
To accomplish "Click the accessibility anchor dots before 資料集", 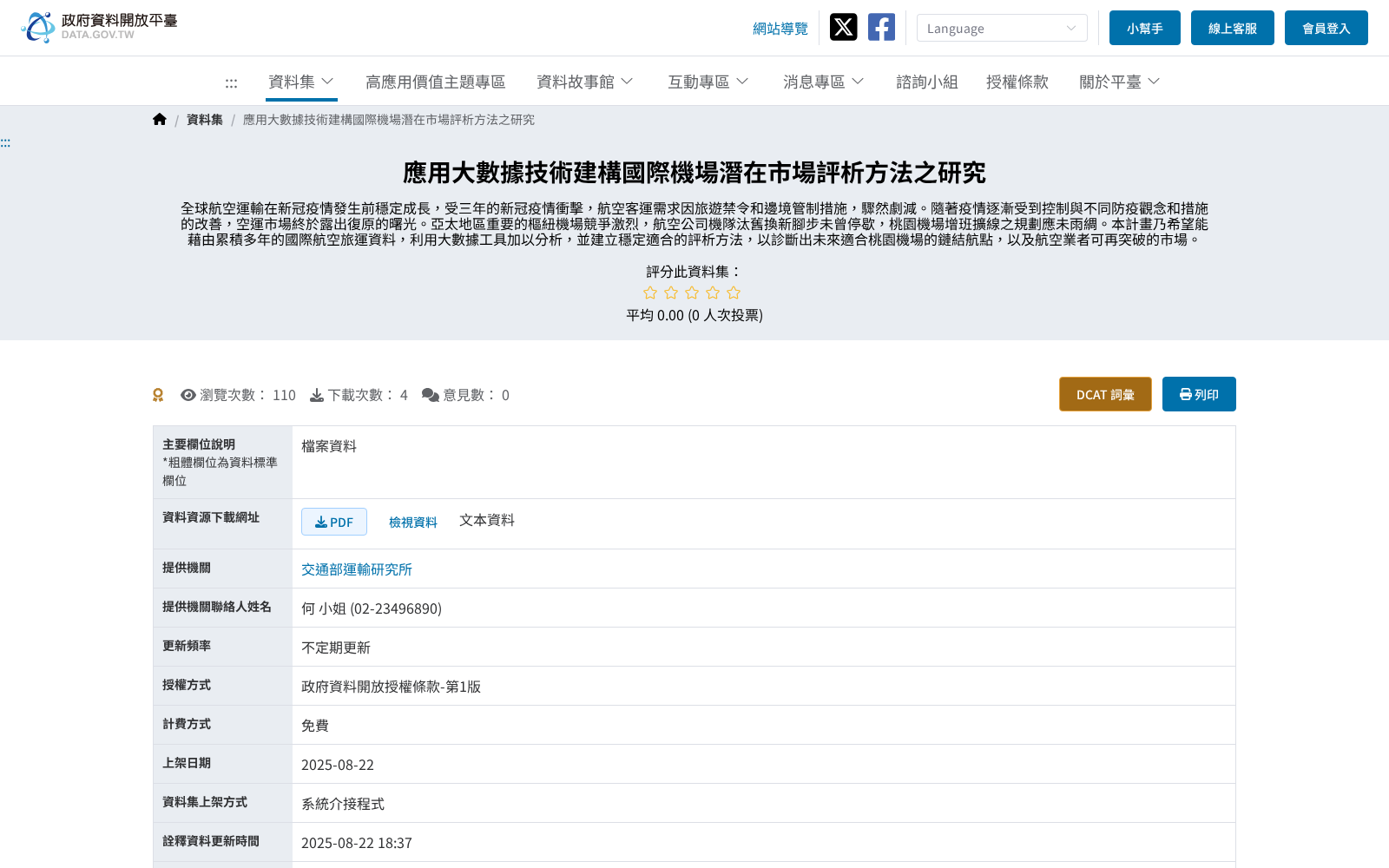I will tap(231, 83).
